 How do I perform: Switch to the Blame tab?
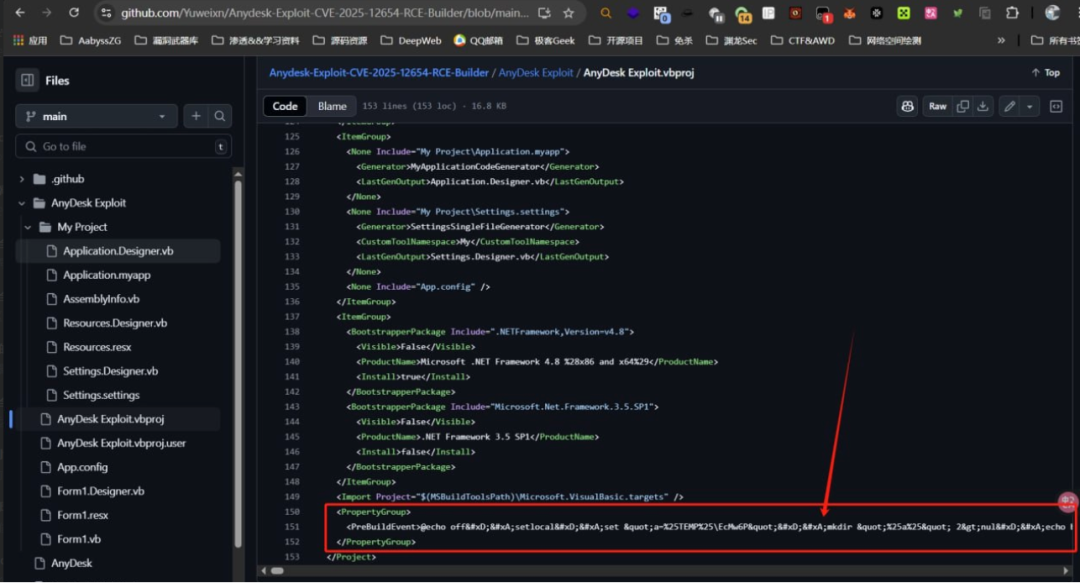pyautogui.click(x=332, y=106)
